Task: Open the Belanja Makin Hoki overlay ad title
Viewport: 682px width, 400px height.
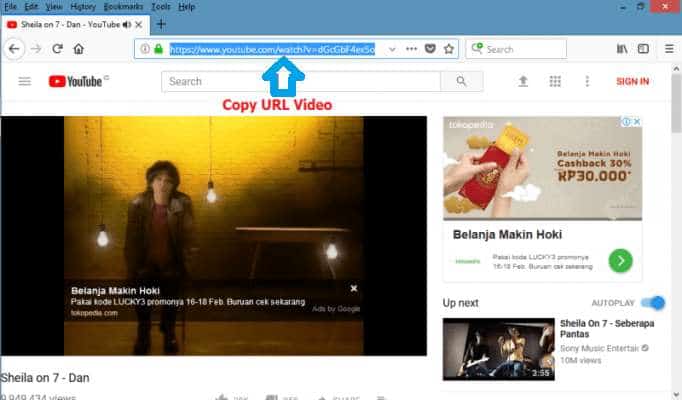Action: [115, 290]
